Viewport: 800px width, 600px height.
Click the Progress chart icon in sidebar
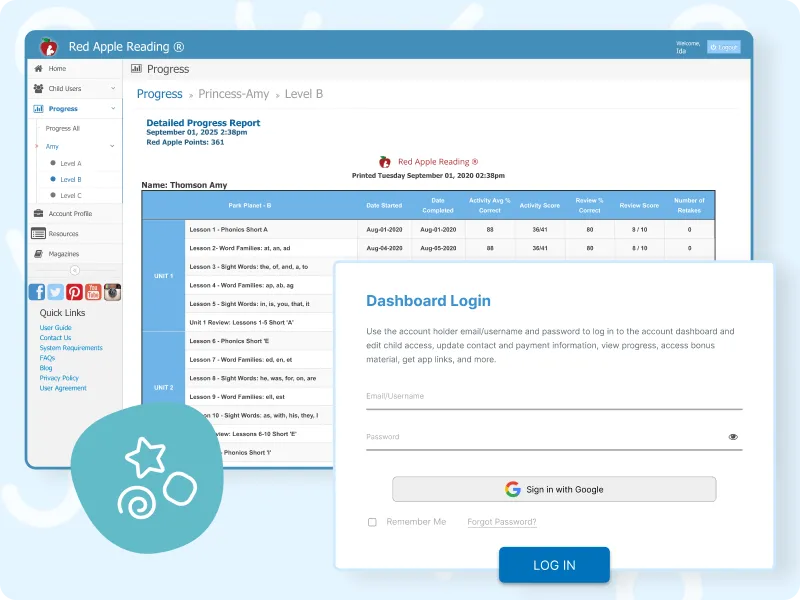click(x=38, y=109)
